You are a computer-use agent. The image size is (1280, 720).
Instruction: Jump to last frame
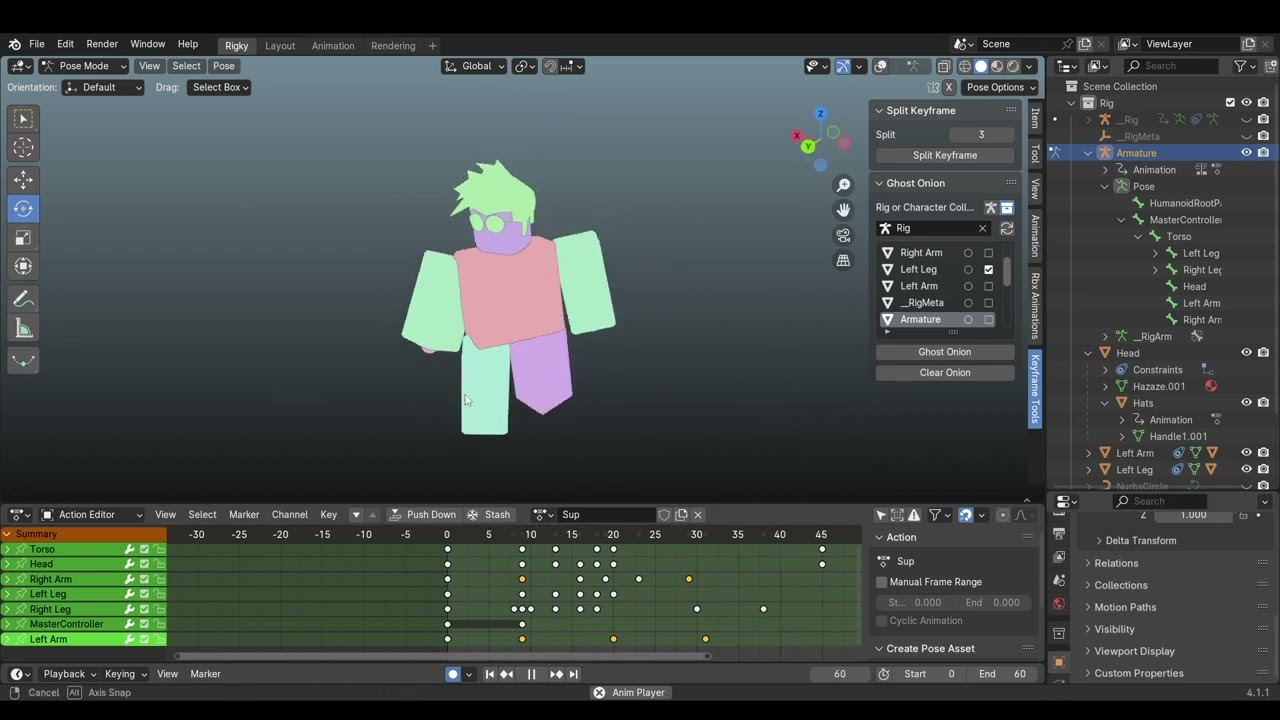point(573,674)
